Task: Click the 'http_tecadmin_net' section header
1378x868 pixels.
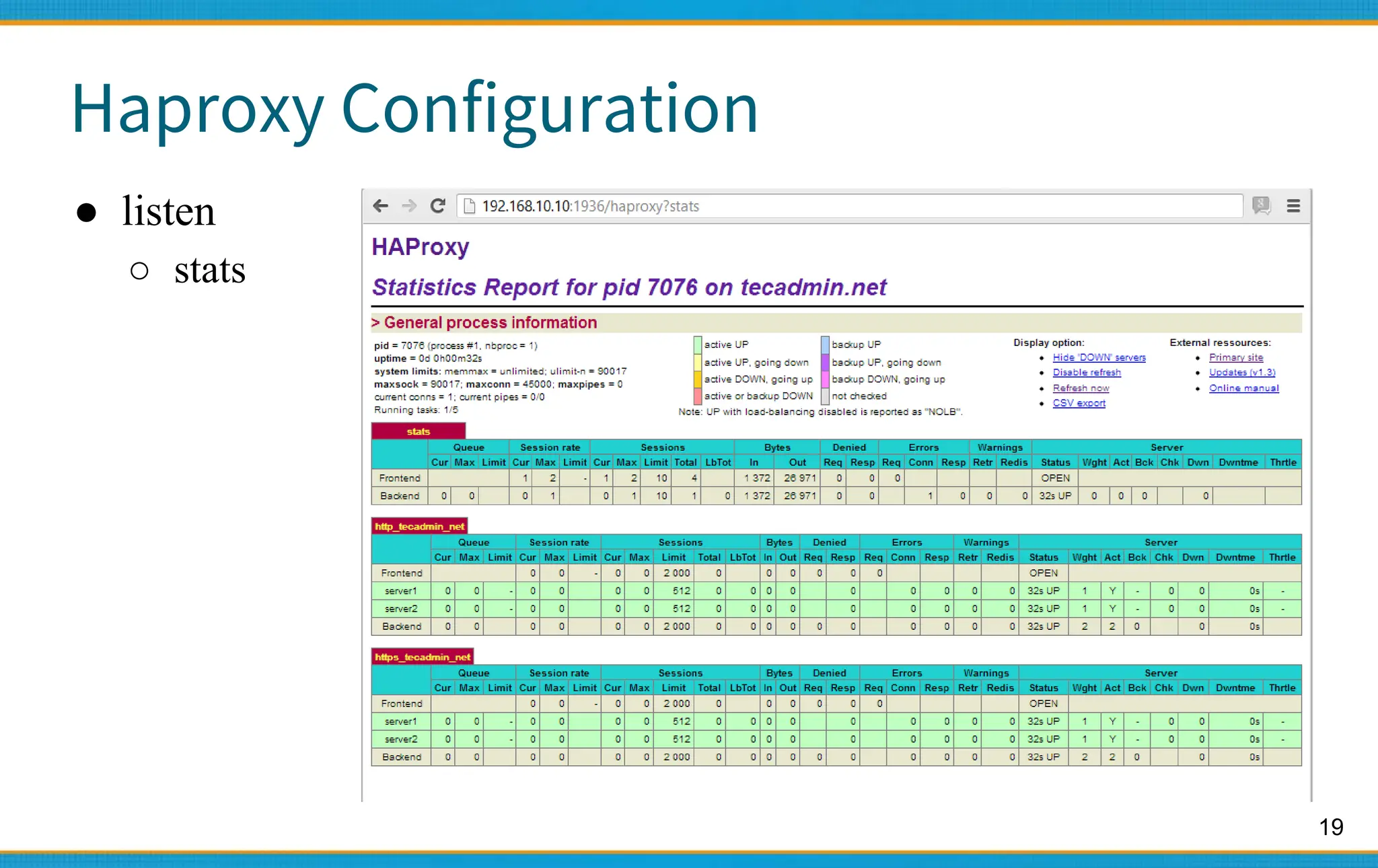Action: 419,526
